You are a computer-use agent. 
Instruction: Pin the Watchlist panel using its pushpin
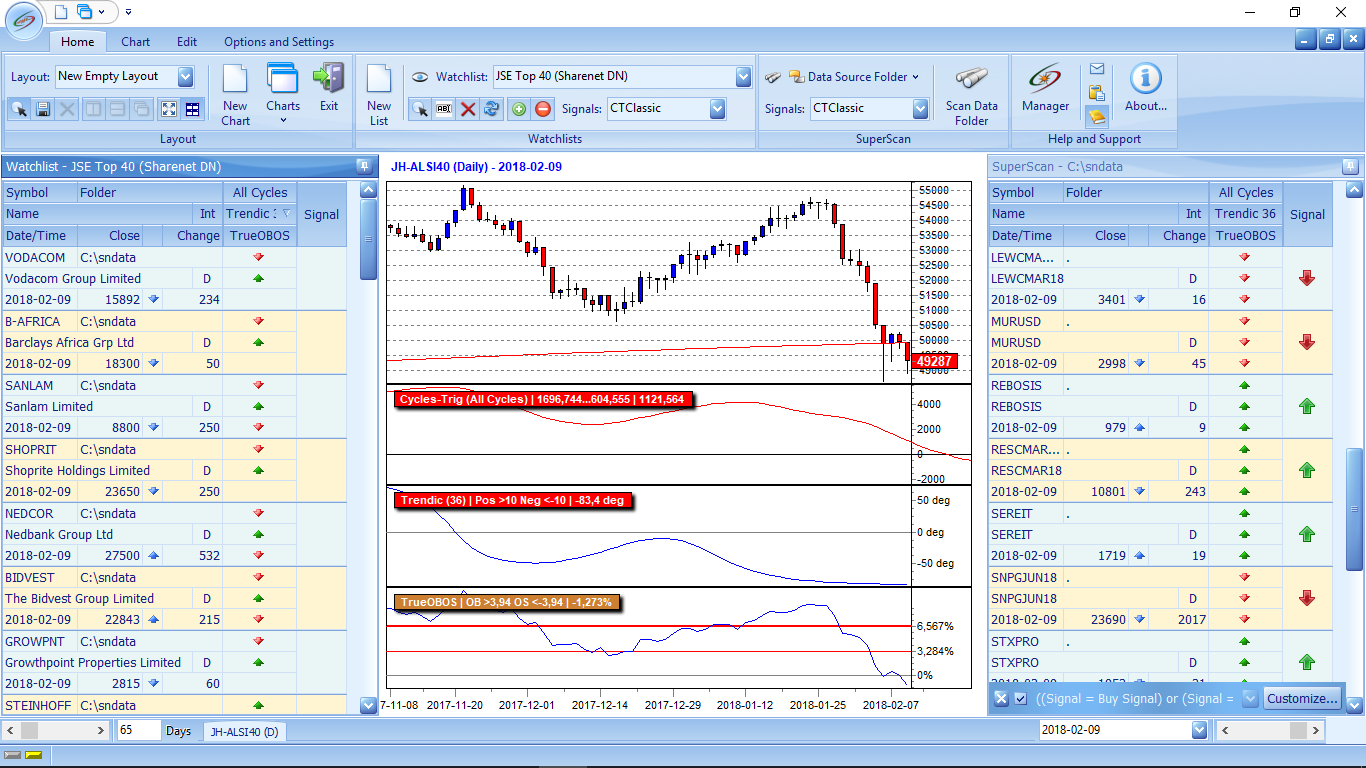362,167
